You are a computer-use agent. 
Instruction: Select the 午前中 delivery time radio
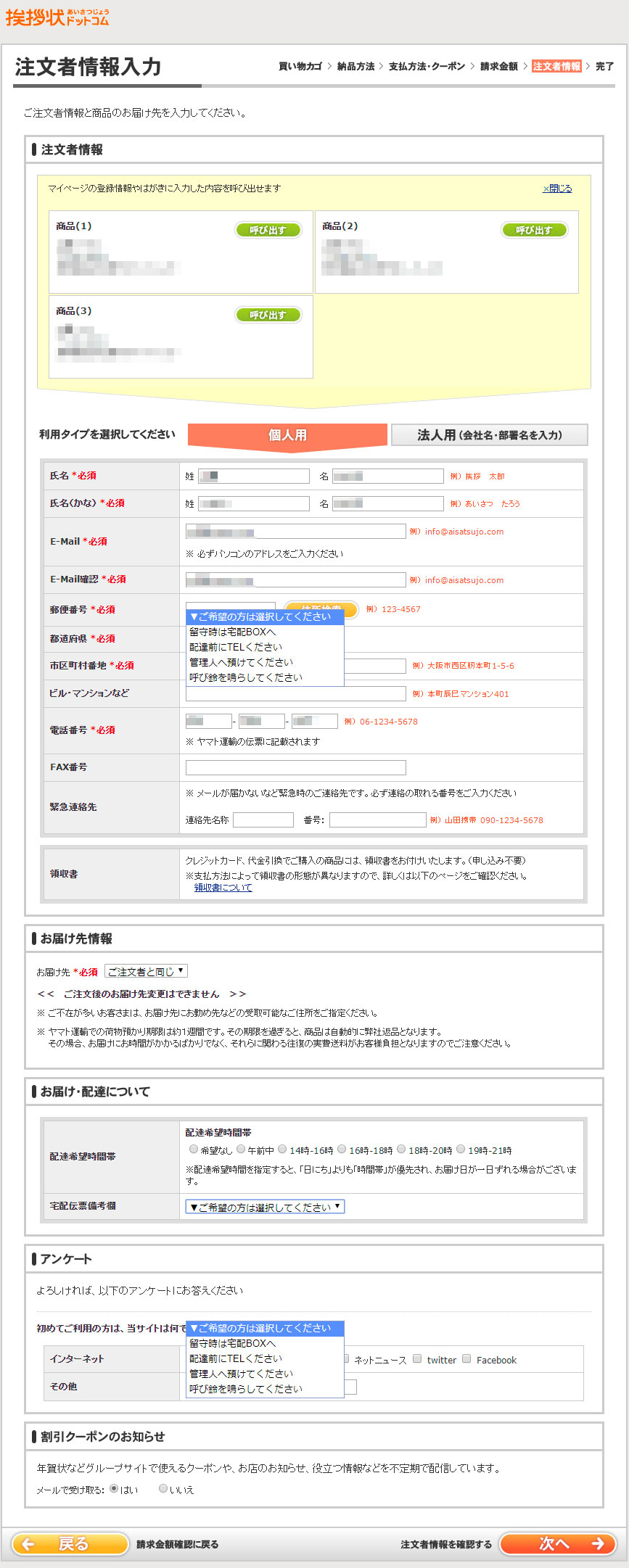pyautogui.click(x=241, y=1149)
